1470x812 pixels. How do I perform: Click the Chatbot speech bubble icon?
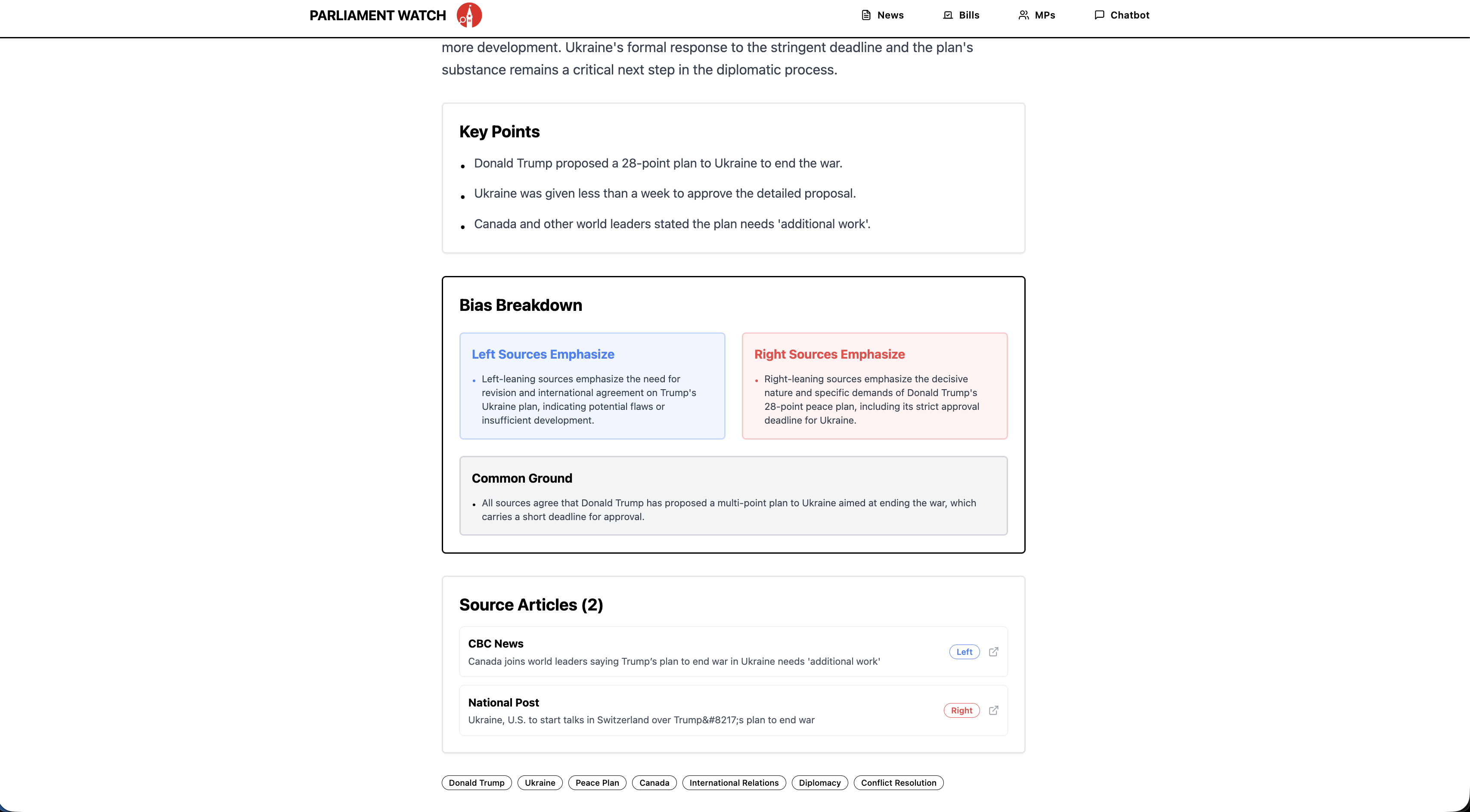1099,15
